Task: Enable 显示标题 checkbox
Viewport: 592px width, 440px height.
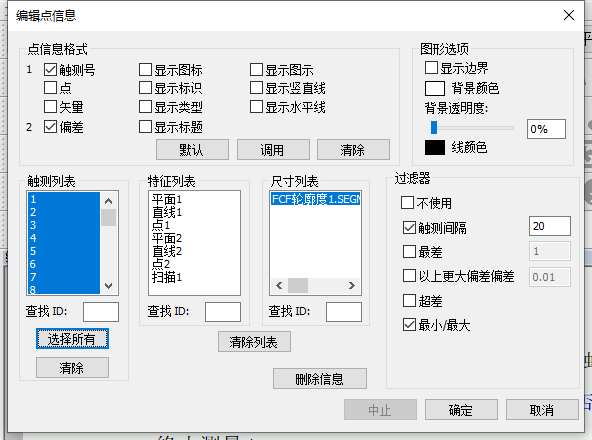Action: (x=145, y=127)
